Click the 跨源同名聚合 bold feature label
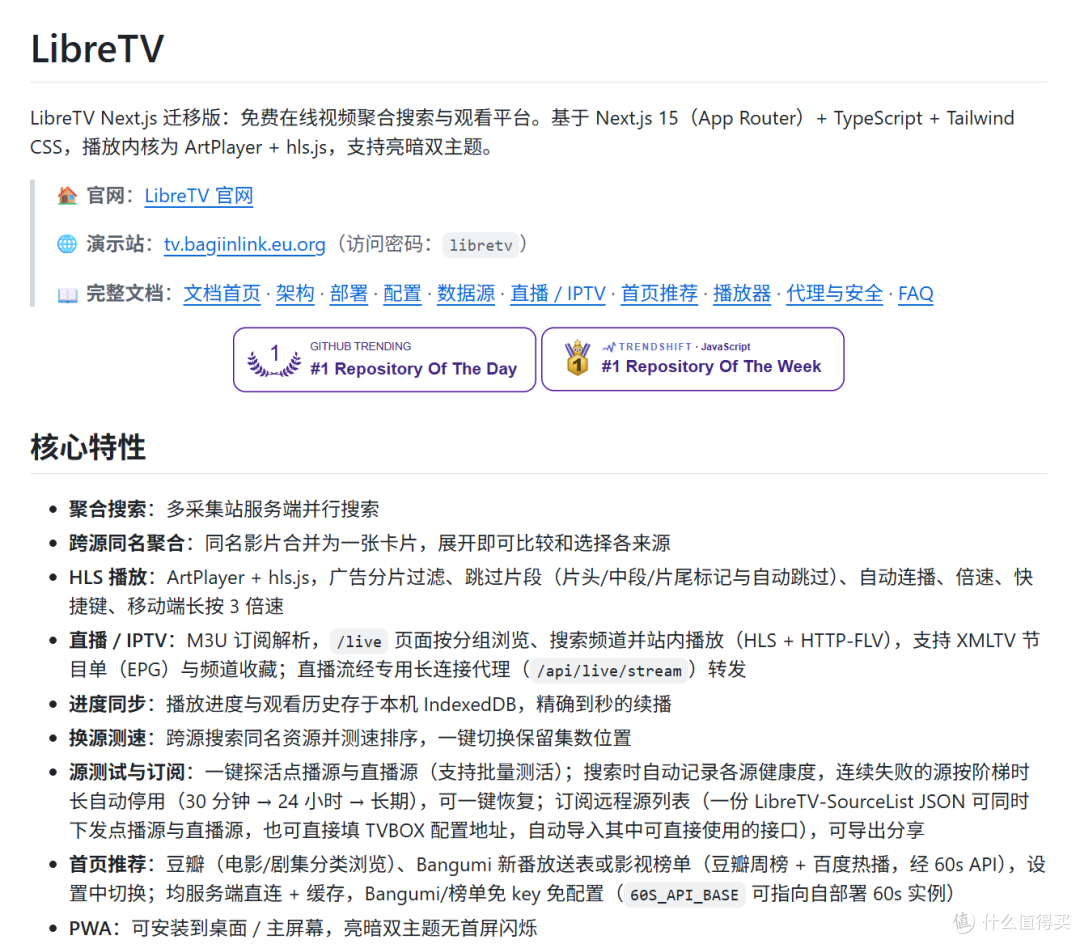The image size is (1080, 944). tap(126, 543)
